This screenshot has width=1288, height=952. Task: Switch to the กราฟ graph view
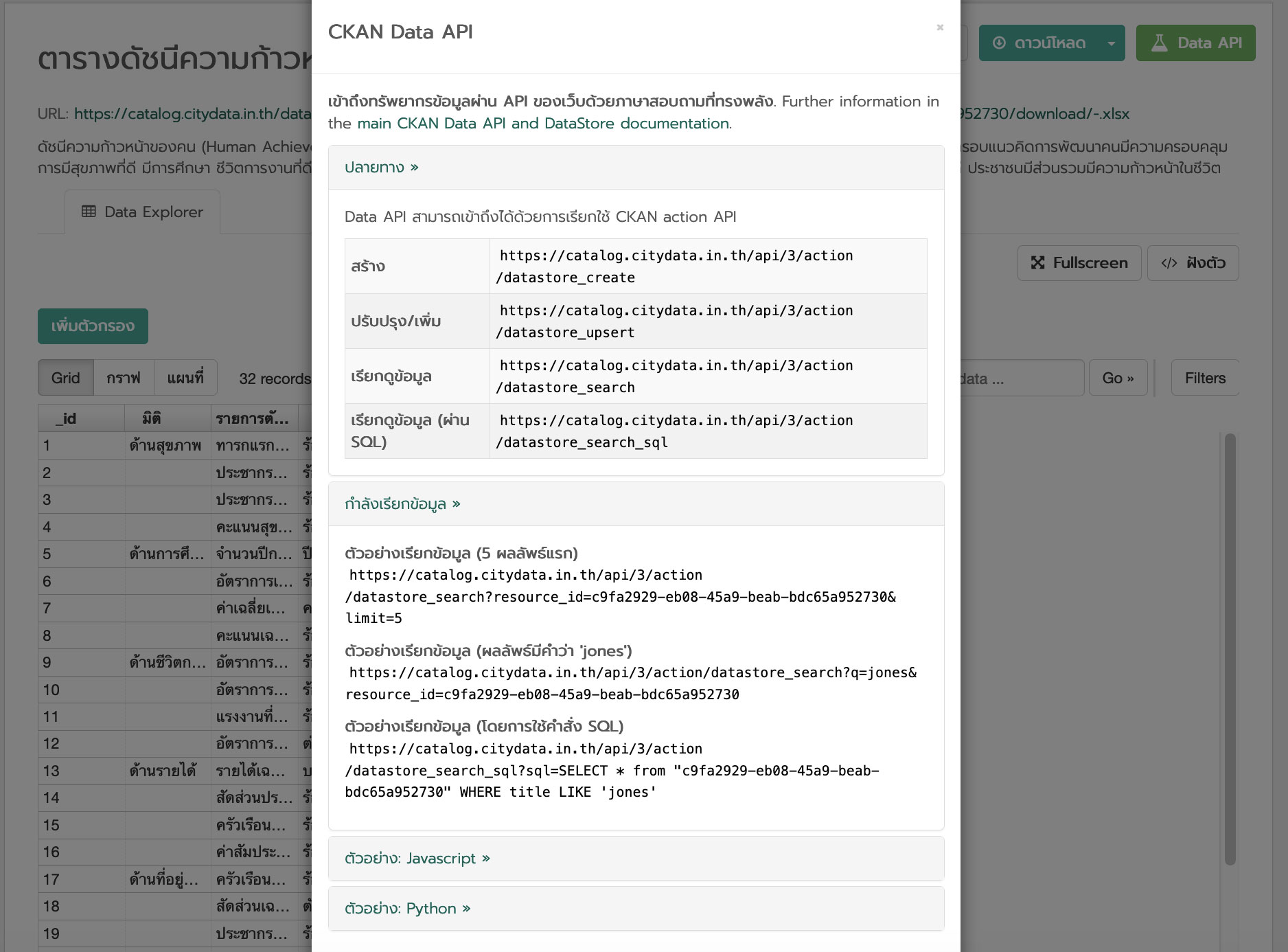[124, 378]
